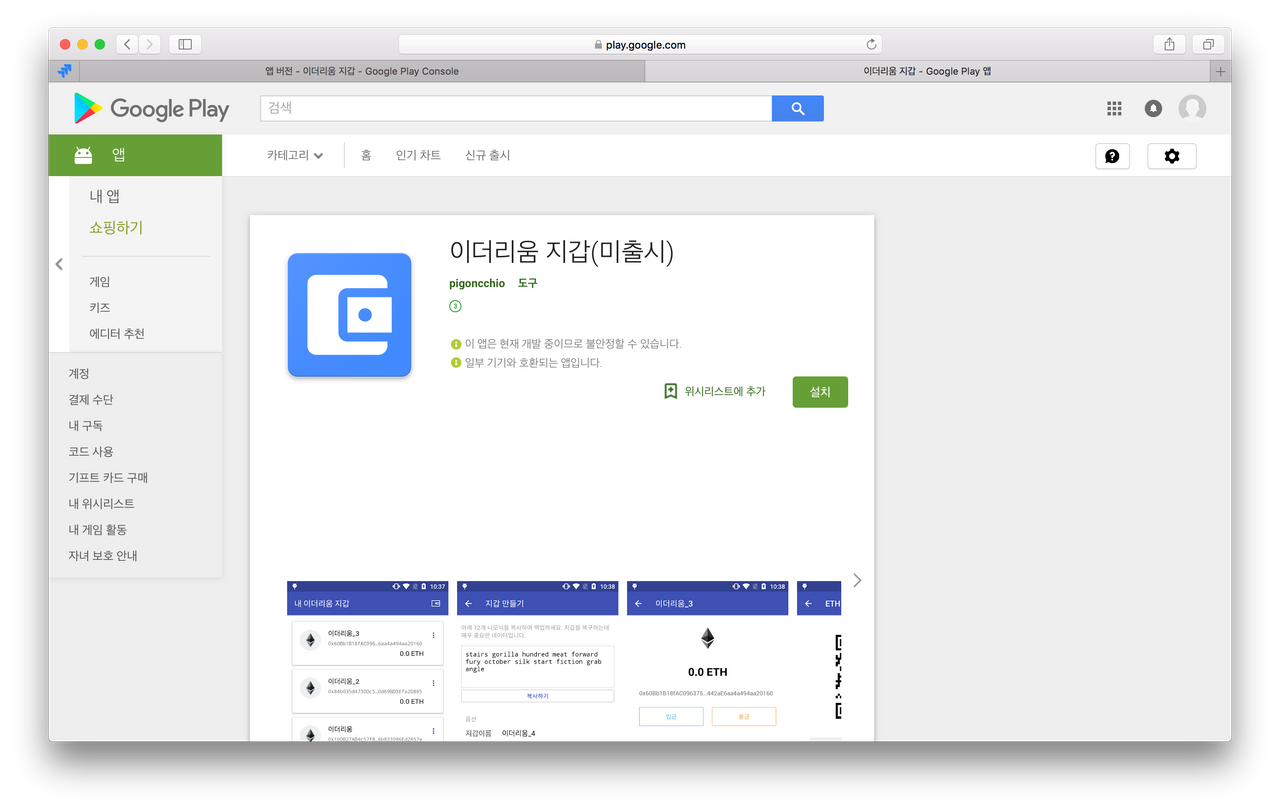Screen dimensions: 1280x811
Task: Switch to the Google Play Console browser tab
Action: (360, 71)
